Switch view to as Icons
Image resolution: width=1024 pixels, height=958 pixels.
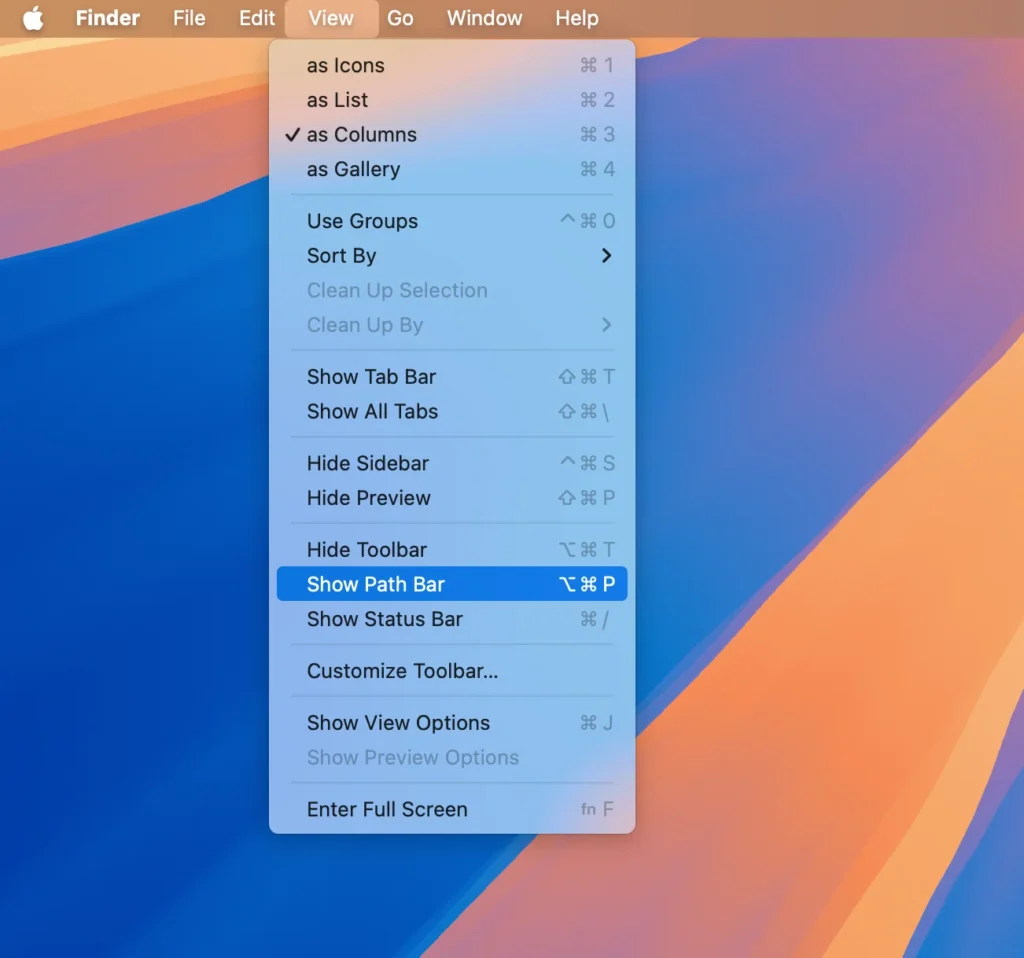click(x=452, y=65)
